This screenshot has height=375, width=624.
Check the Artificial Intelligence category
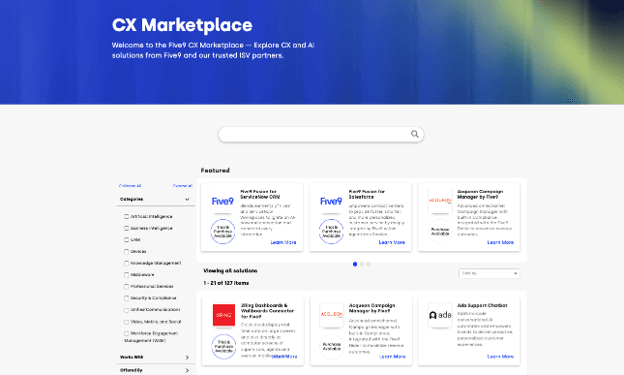click(127, 217)
